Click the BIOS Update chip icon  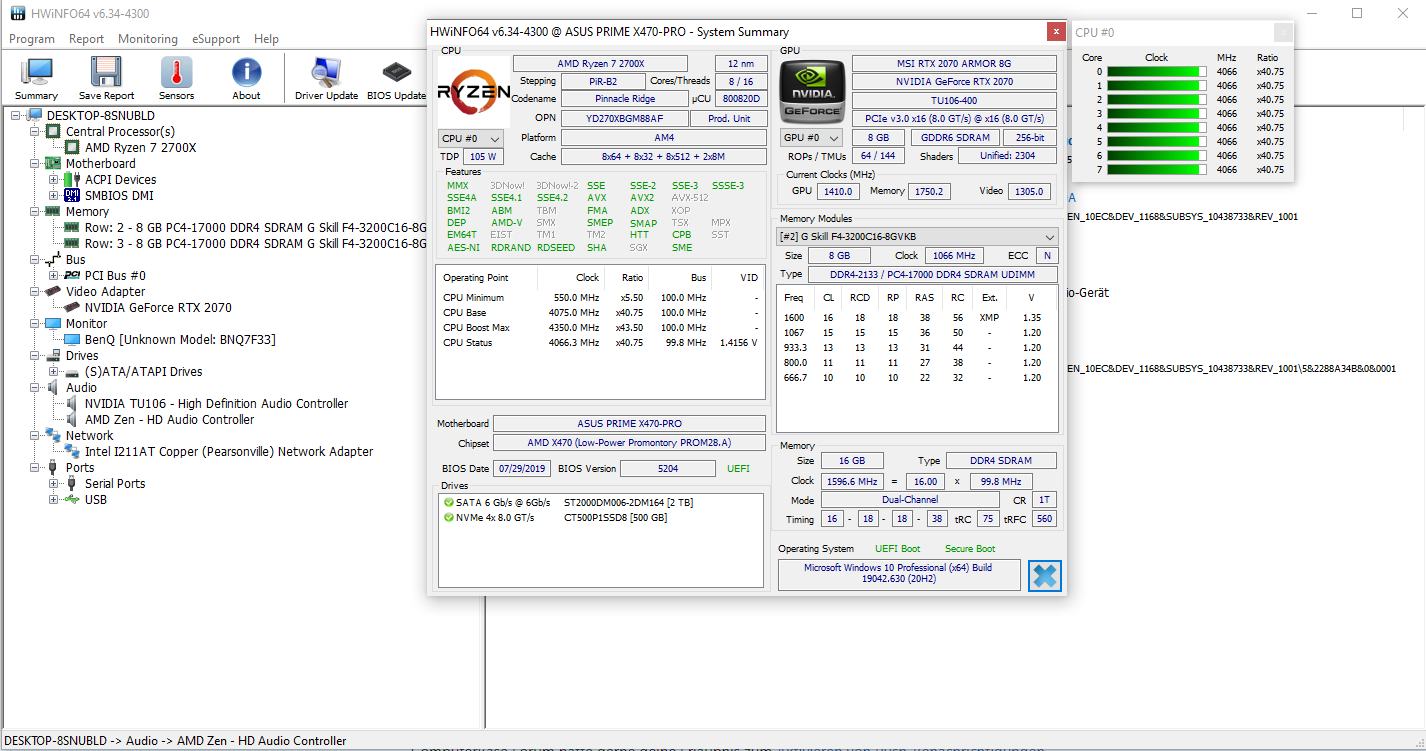pos(396,79)
